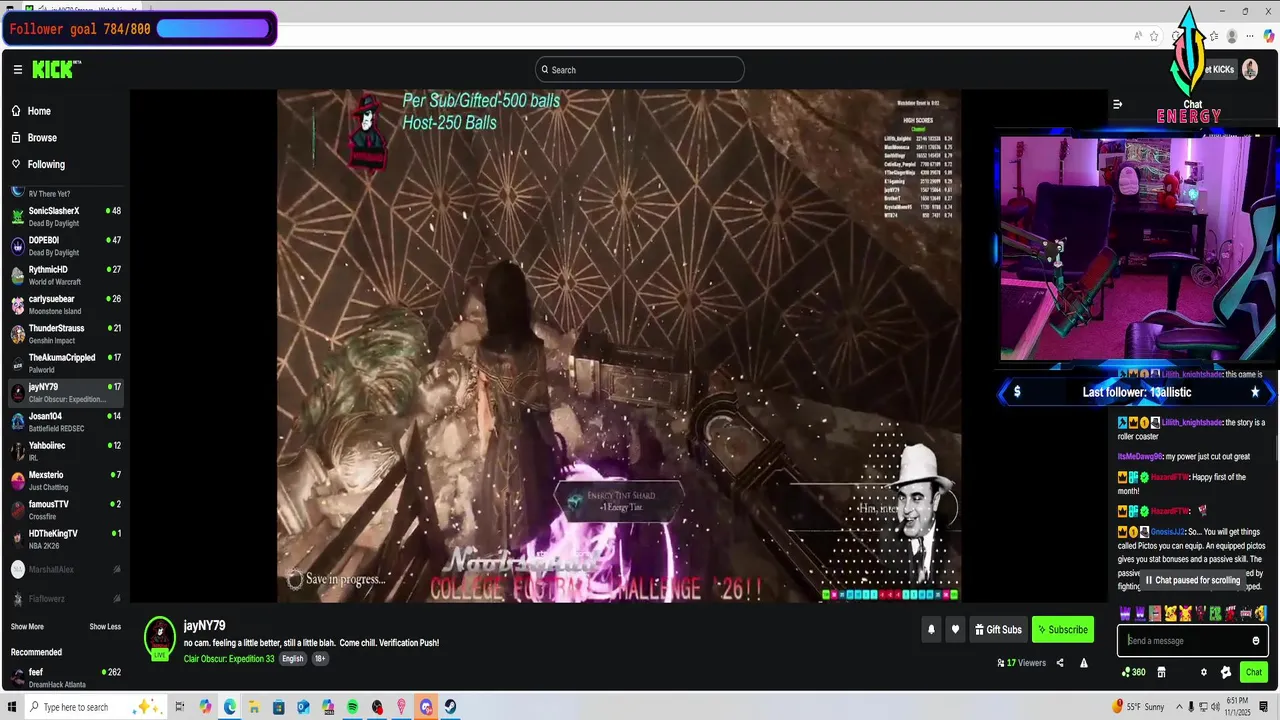Open Outlook from taskbar
Image resolution: width=1280 pixels, height=720 pixels.
(x=303, y=707)
